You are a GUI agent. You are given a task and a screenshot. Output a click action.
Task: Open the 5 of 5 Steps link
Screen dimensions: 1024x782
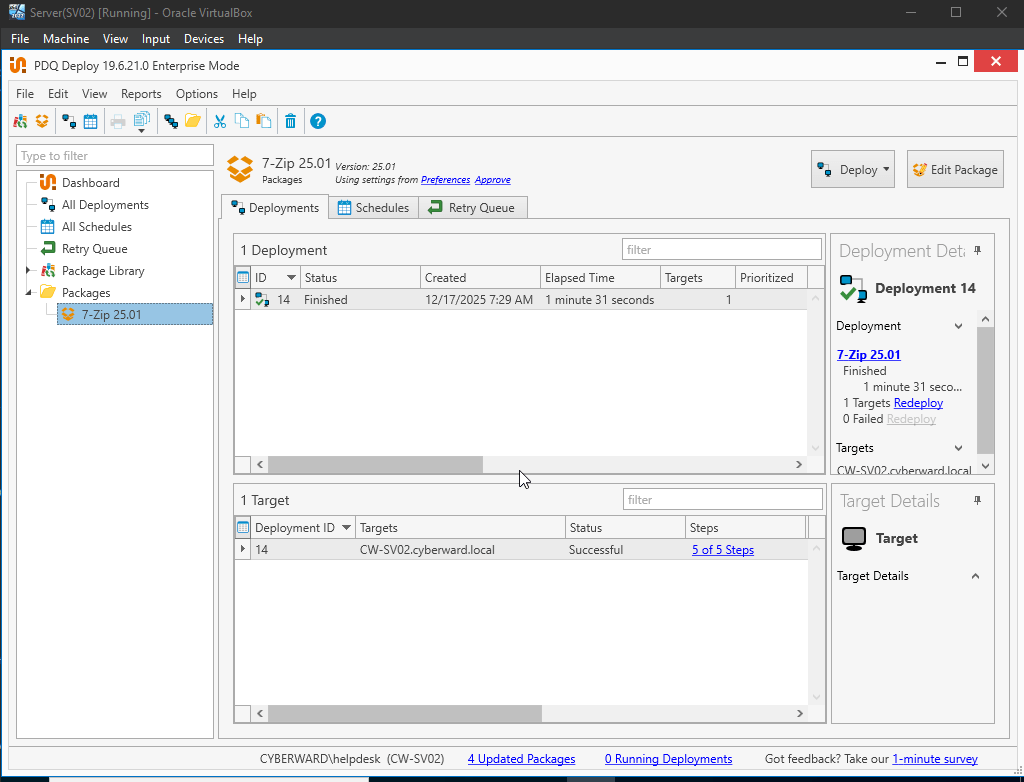click(723, 550)
